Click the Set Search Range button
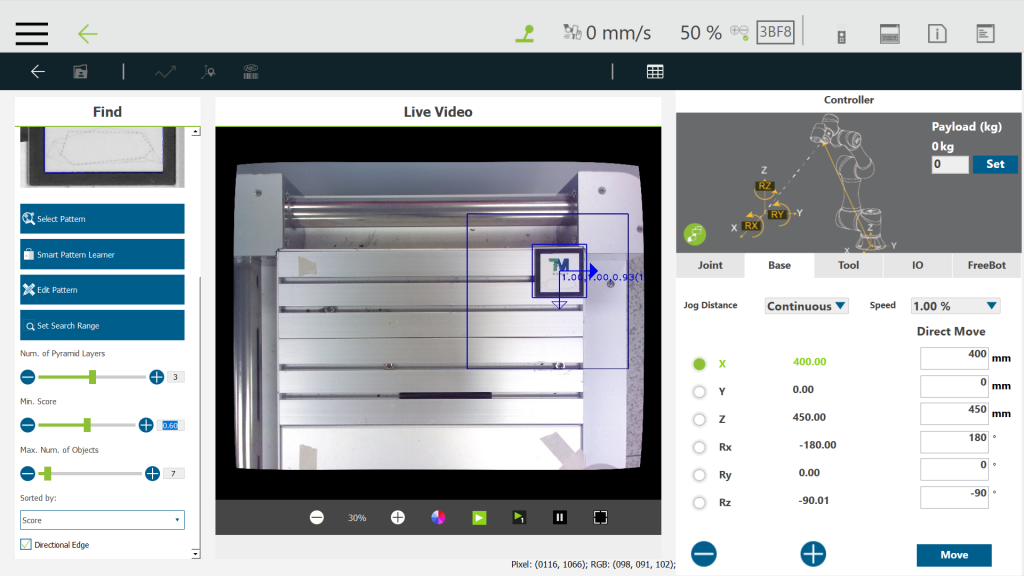 pyautogui.click(x=102, y=325)
